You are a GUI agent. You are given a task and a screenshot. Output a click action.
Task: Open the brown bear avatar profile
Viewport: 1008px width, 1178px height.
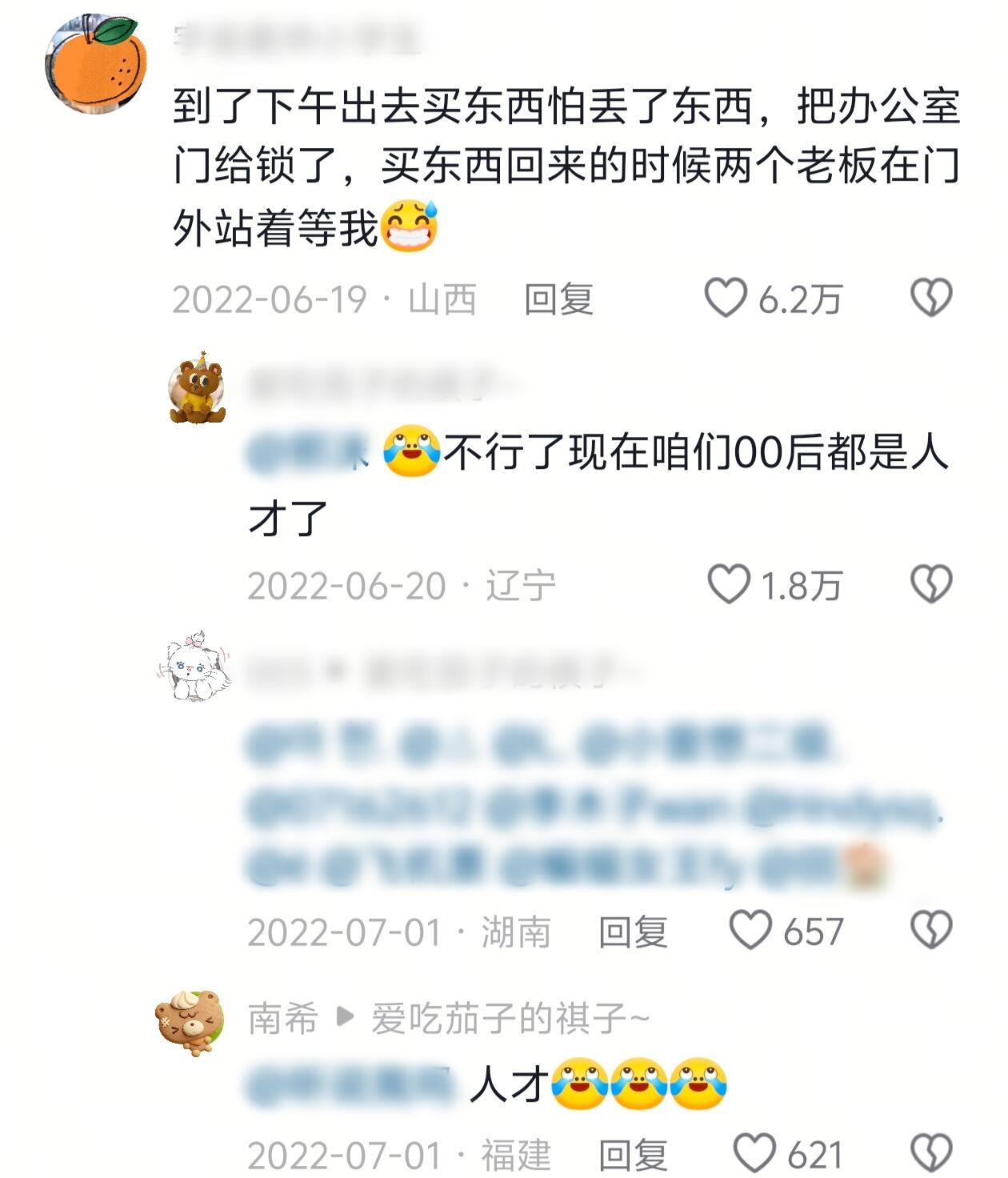click(x=197, y=387)
